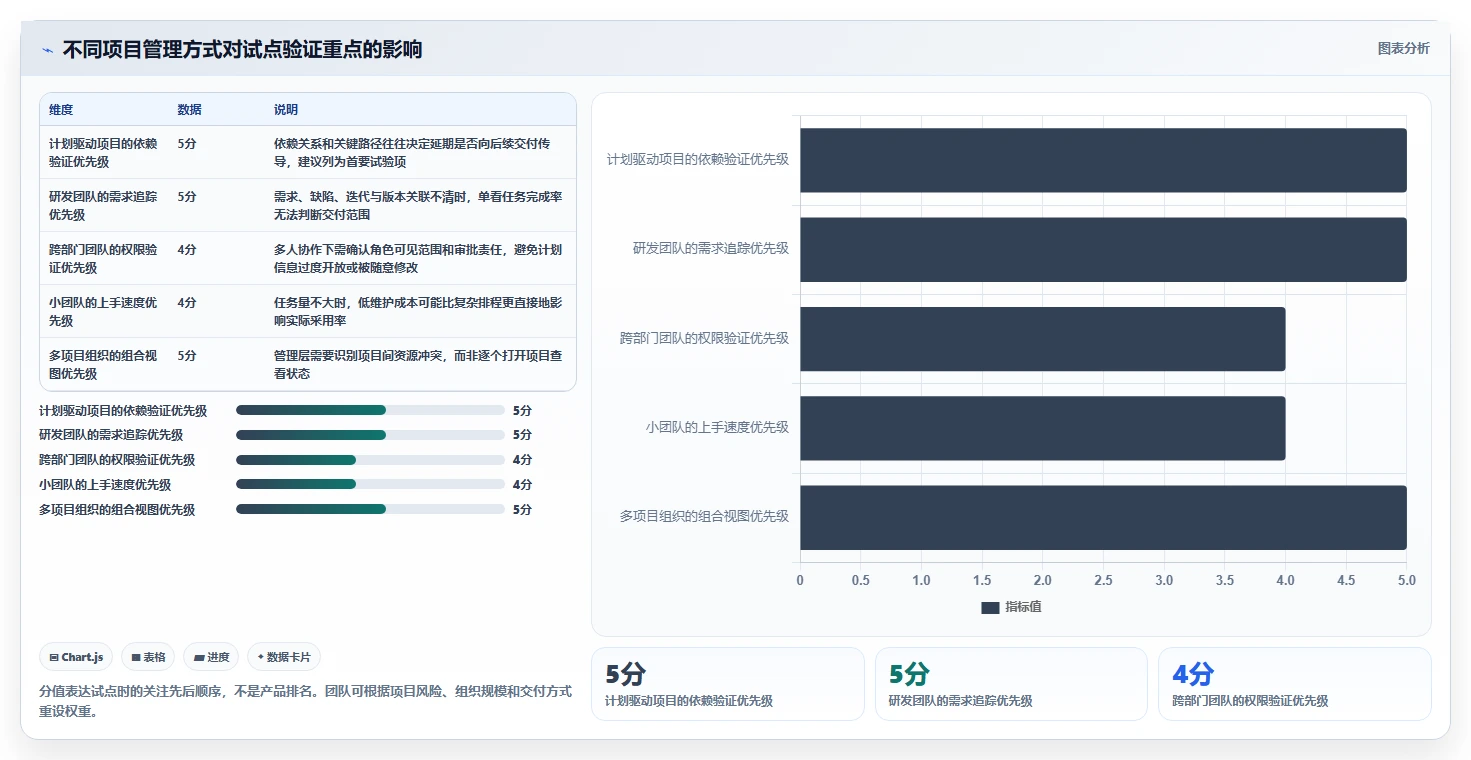The image size is (1471, 760).
Task: Click the 图表分析 label in header
Action: pyautogui.click(x=1403, y=48)
